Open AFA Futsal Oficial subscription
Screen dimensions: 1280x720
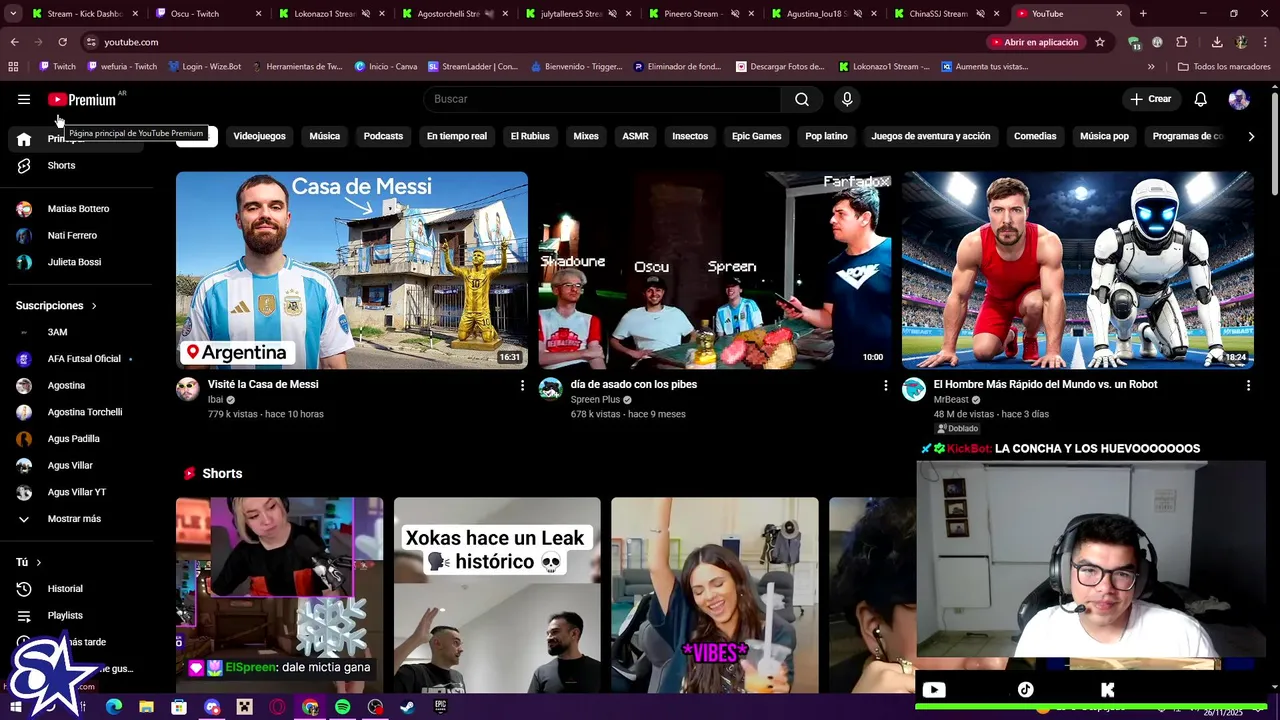(84, 359)
